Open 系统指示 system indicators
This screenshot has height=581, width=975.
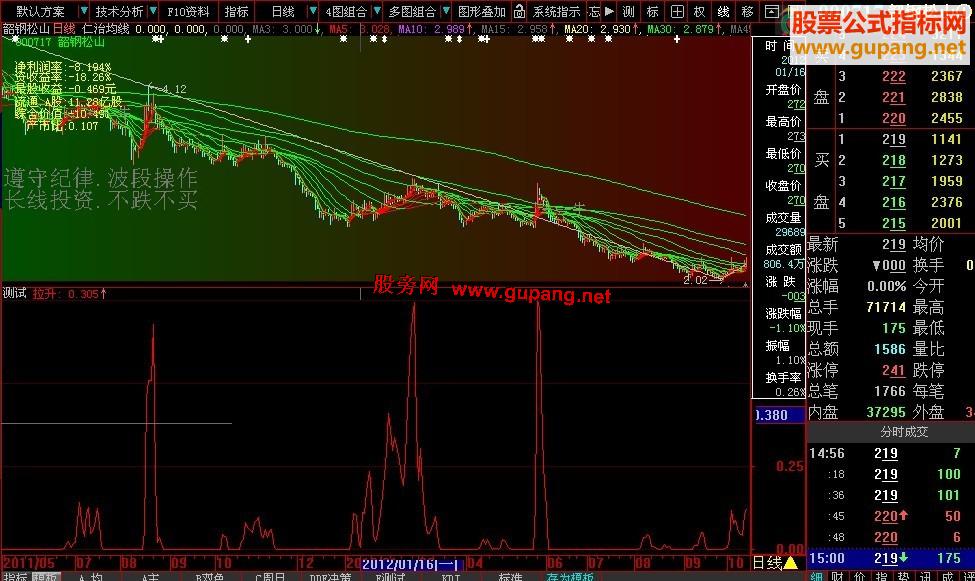[x=557, y=11]
